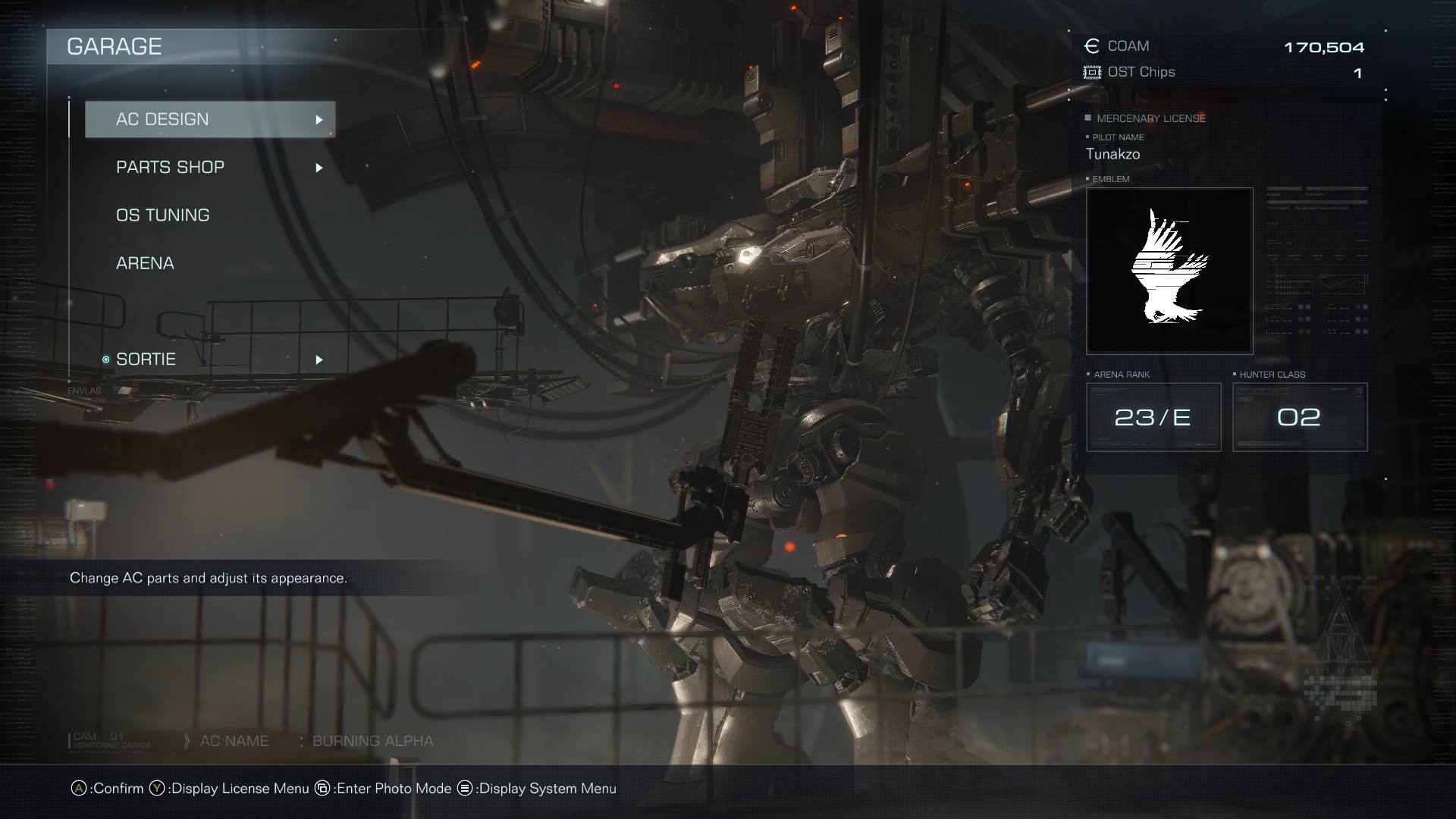
Task: Click the ARENA RANK label
Action: point(1122,375)
